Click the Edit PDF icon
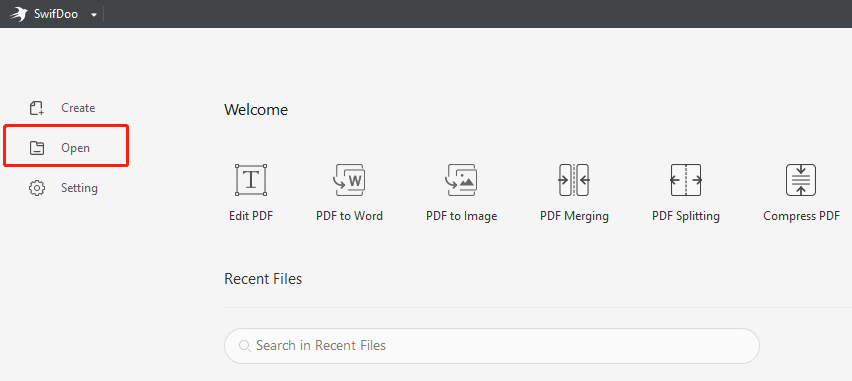 point(251,180)
